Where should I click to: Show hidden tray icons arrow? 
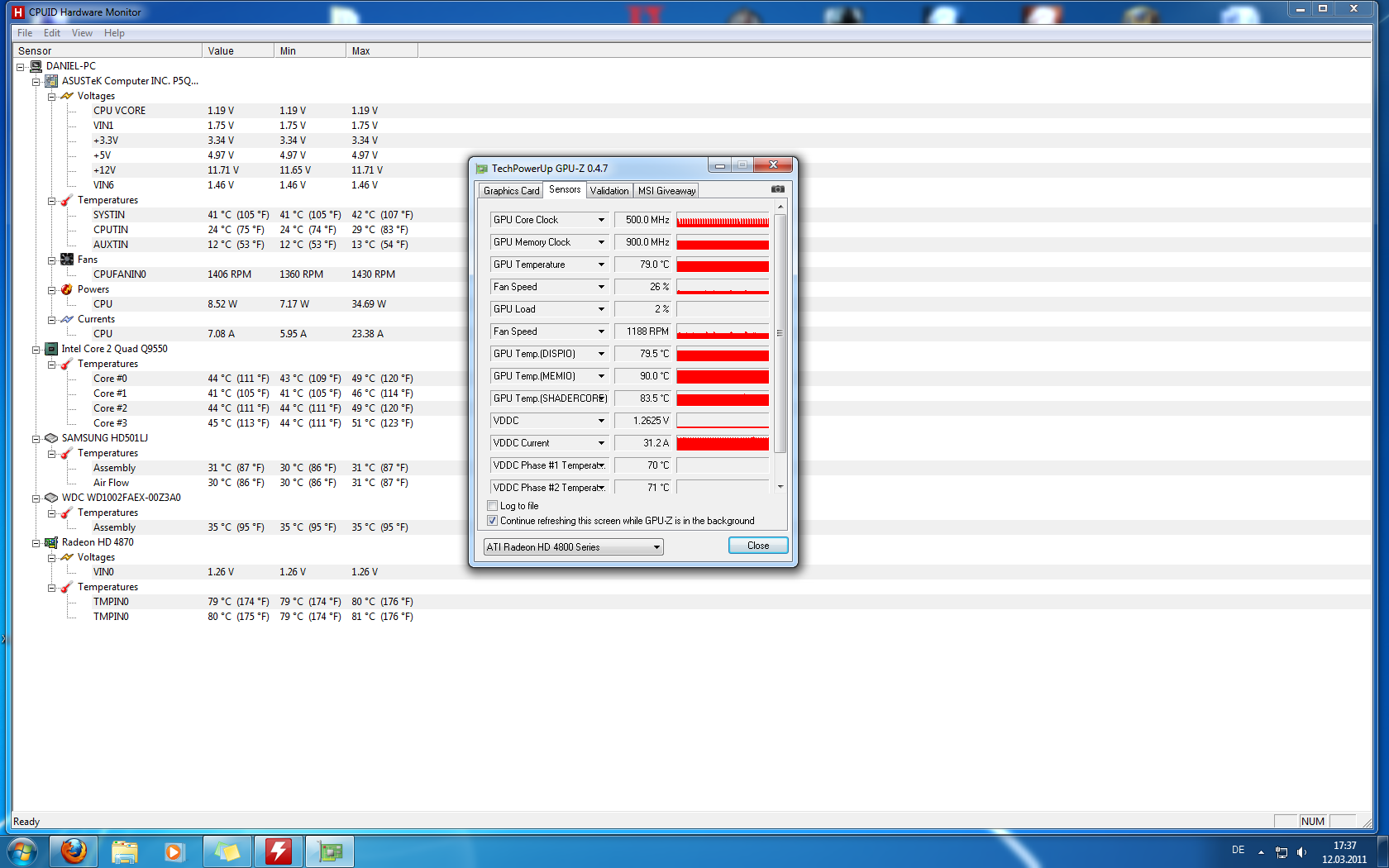(1261, 852)
